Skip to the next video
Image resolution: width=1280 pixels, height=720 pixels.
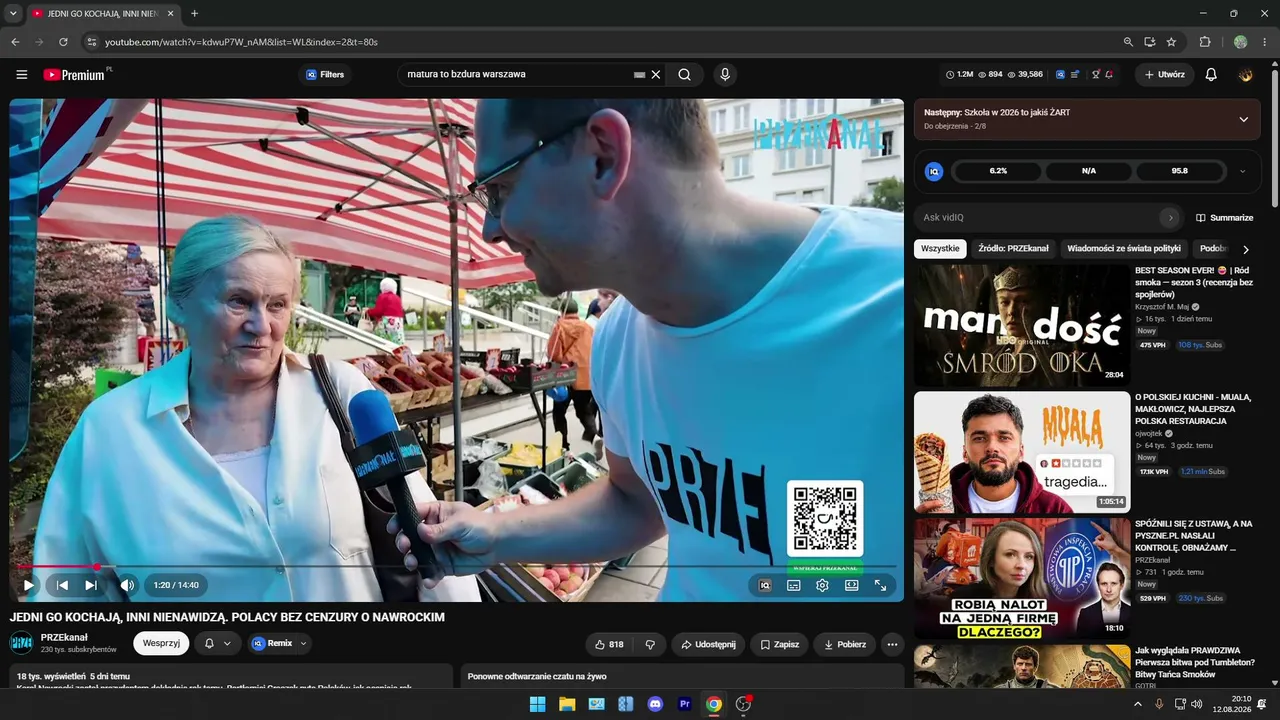pyautogui.click(x=91, y=585)
